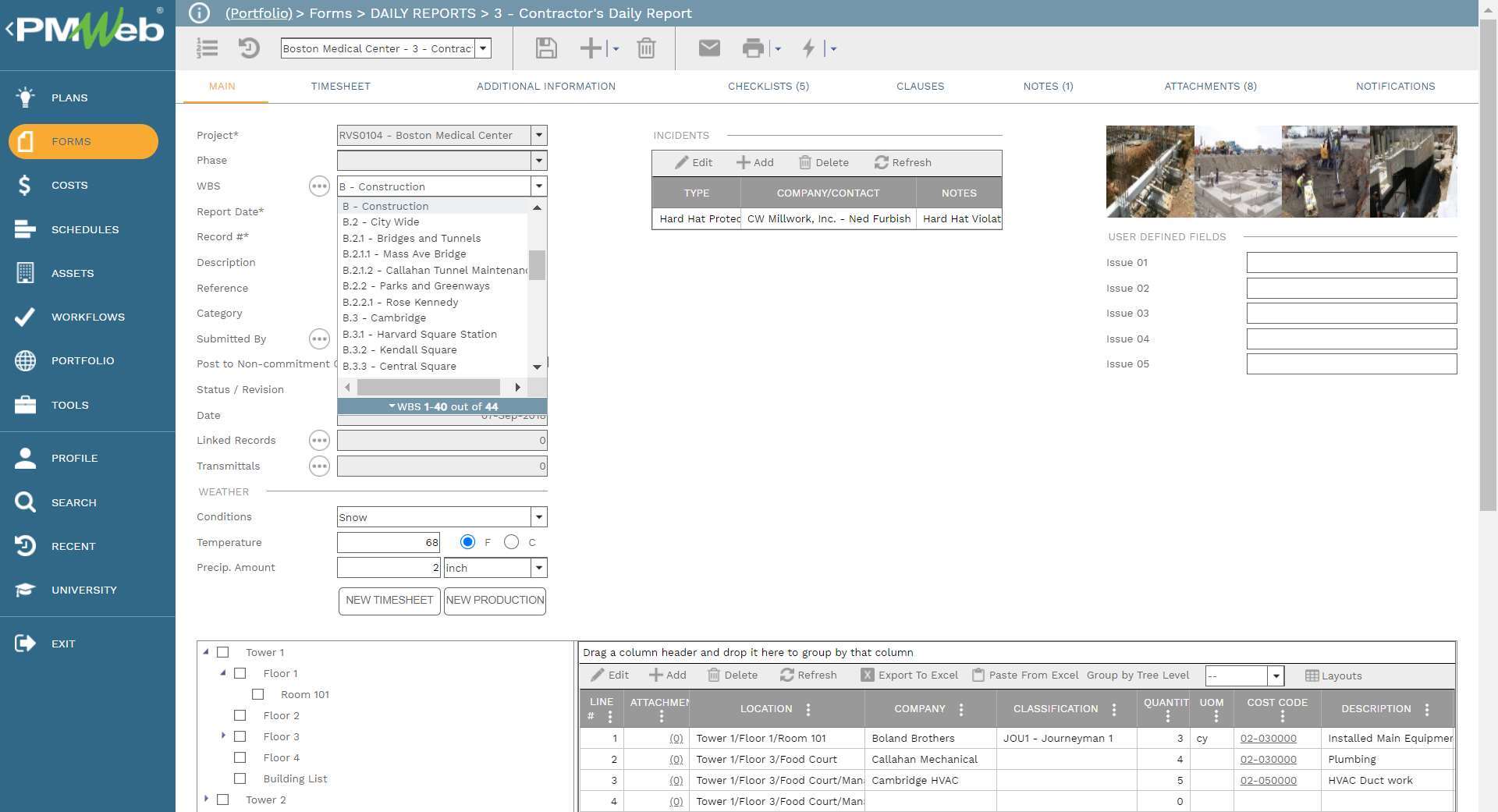Click Export To Excel button
Viewport: 1498px width, 812px height.
pos(910,675)
